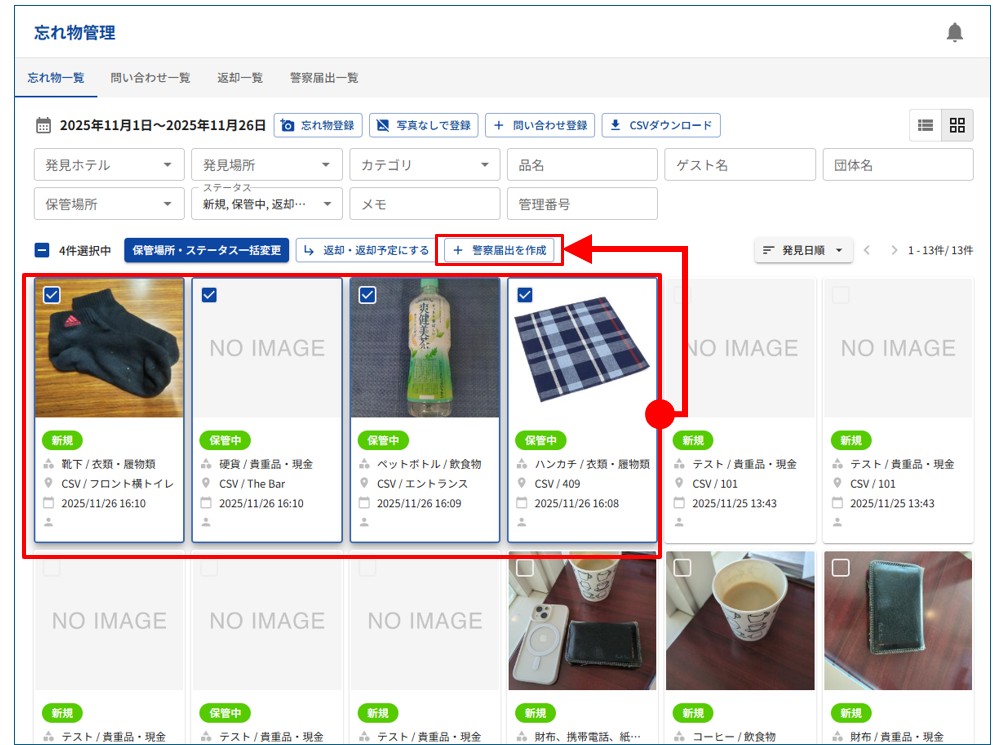Click the 問い合わせ登録 button
The height and width of the screenshot is (745, 993).
coord(540,125)
